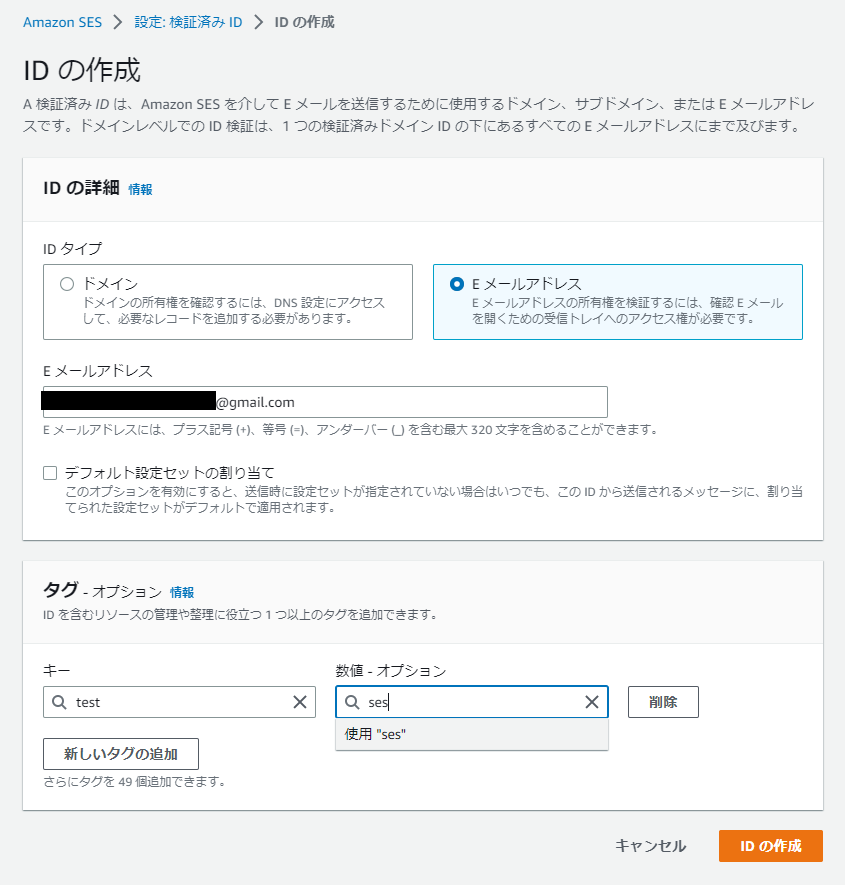Select the ドメイン ID type radio button
This screenshot has width=845, height=885.
point(67,284)
